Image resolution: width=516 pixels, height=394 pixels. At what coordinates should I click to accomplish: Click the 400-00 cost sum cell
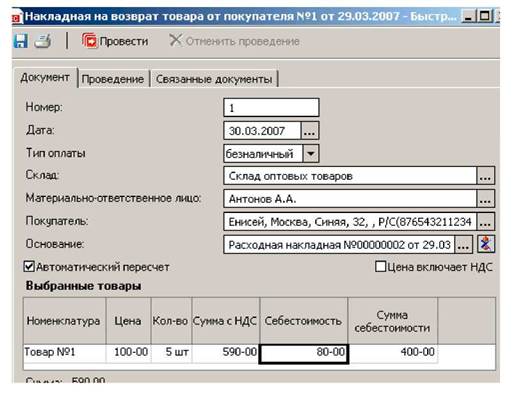point(393,353)
